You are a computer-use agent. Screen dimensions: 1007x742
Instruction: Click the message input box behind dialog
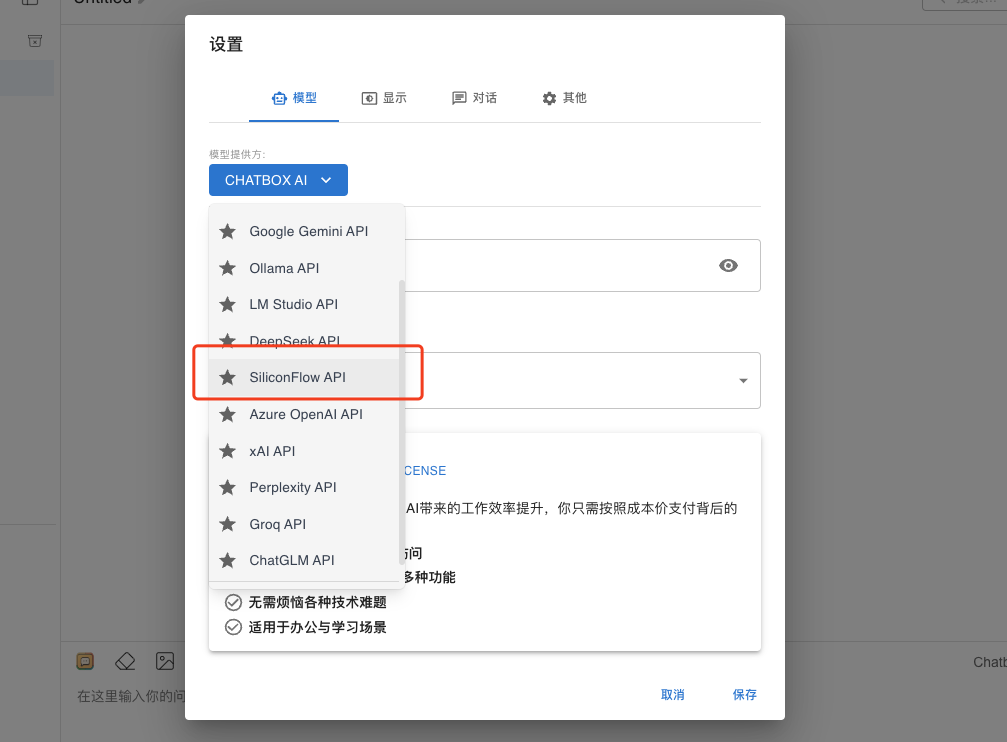click(x=131, y=696)
